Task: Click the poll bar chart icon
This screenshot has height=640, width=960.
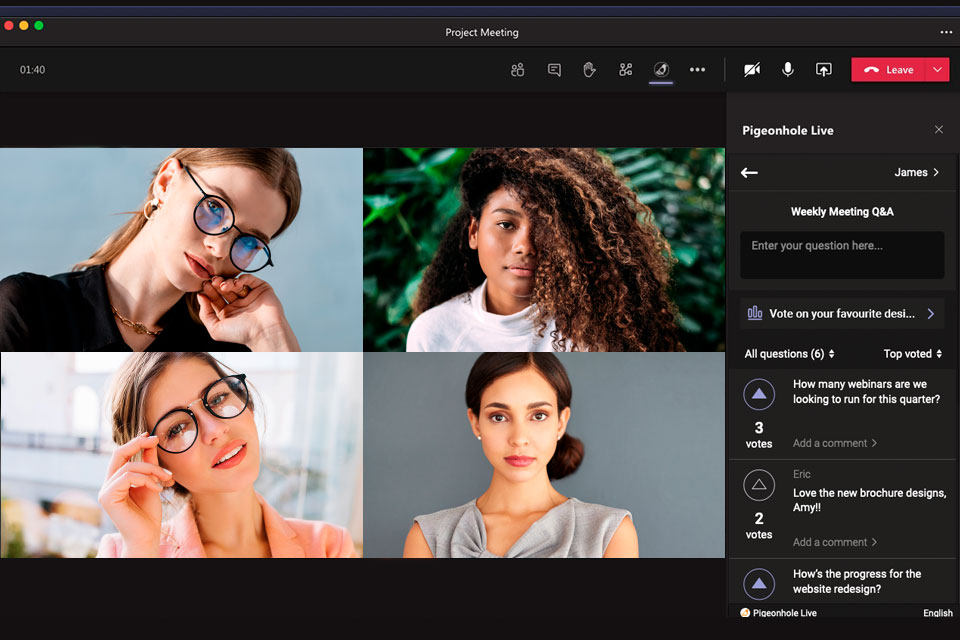Action: pos(755,313)
